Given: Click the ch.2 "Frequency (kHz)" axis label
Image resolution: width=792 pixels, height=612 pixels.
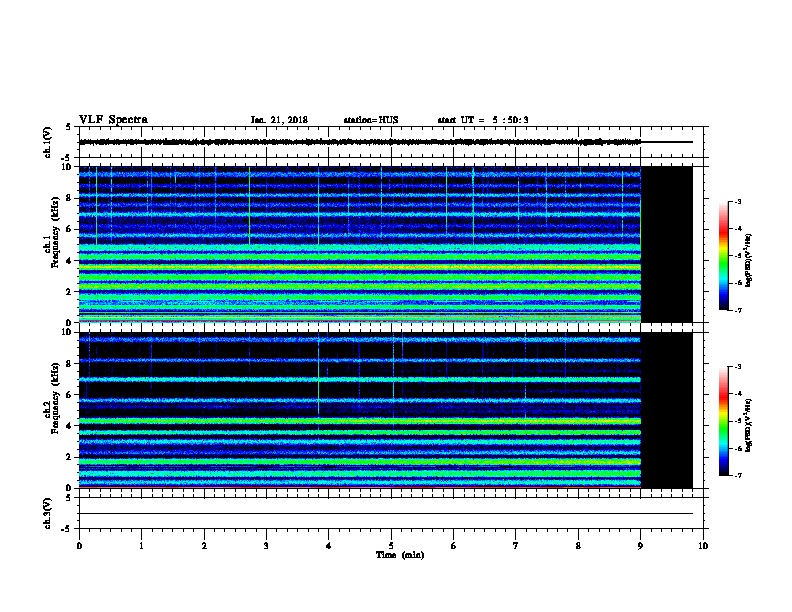Looking at the screenshot, I should coord(55,398).
